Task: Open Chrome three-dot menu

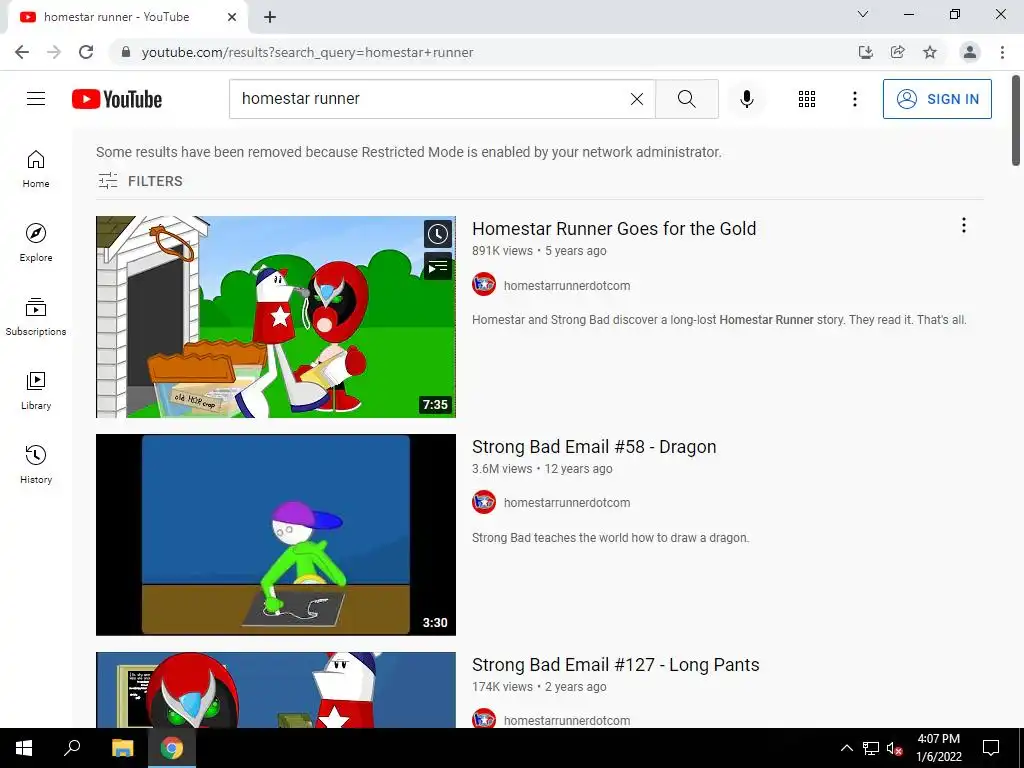Action: point(1002,52)
